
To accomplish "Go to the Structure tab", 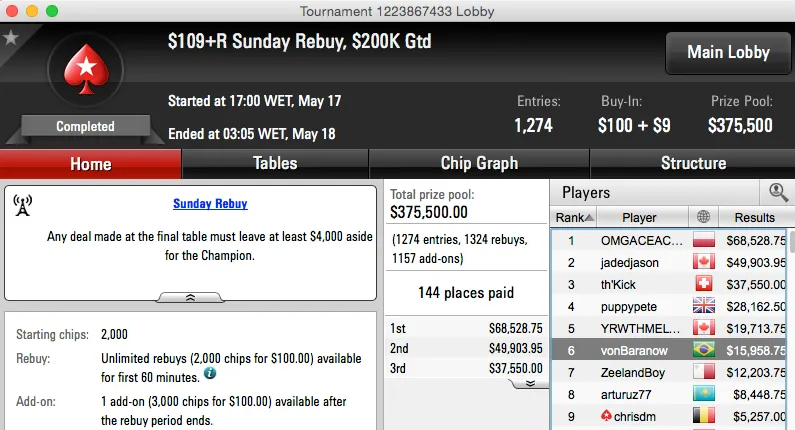I will [x=693, y=164].
